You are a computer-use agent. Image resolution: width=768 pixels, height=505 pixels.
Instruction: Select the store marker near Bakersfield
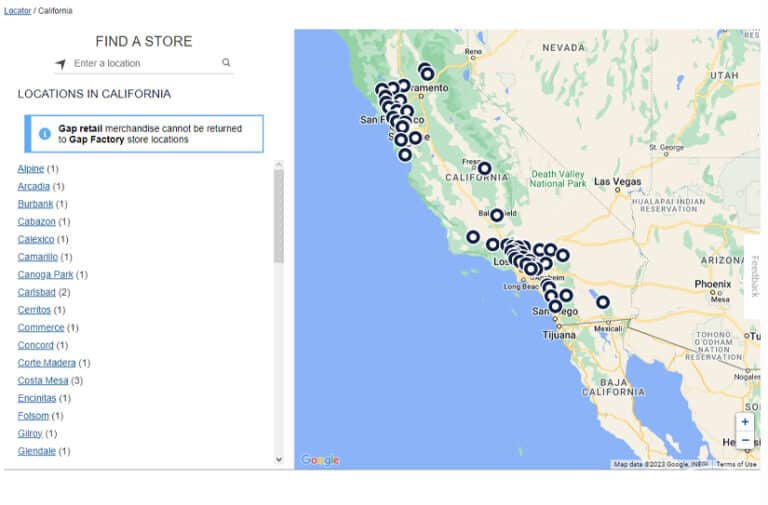[x=496, y=215]
